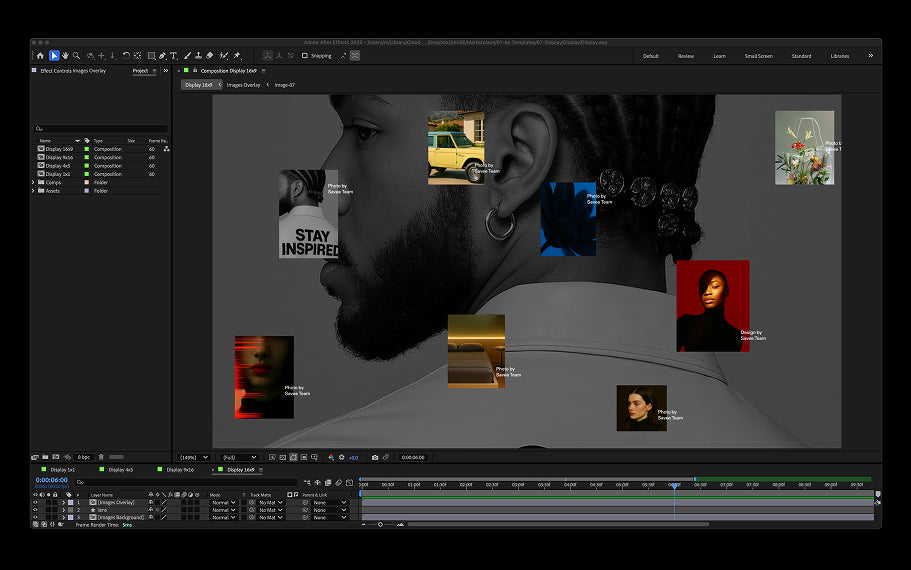Create a new composition from the Project panel footer

pyautogui.click(x=56, y=457)
